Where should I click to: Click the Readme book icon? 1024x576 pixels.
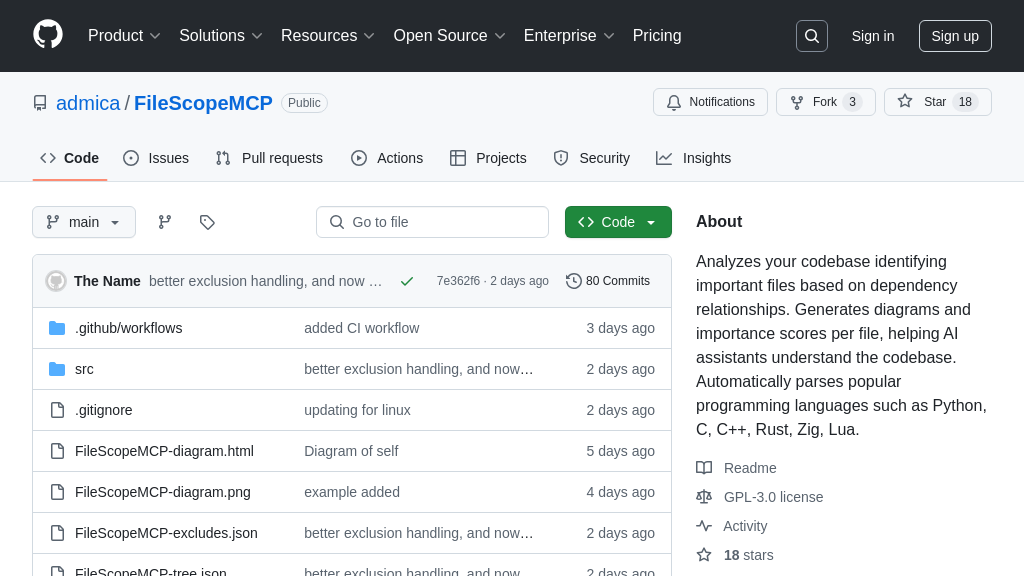coord(704,468)
